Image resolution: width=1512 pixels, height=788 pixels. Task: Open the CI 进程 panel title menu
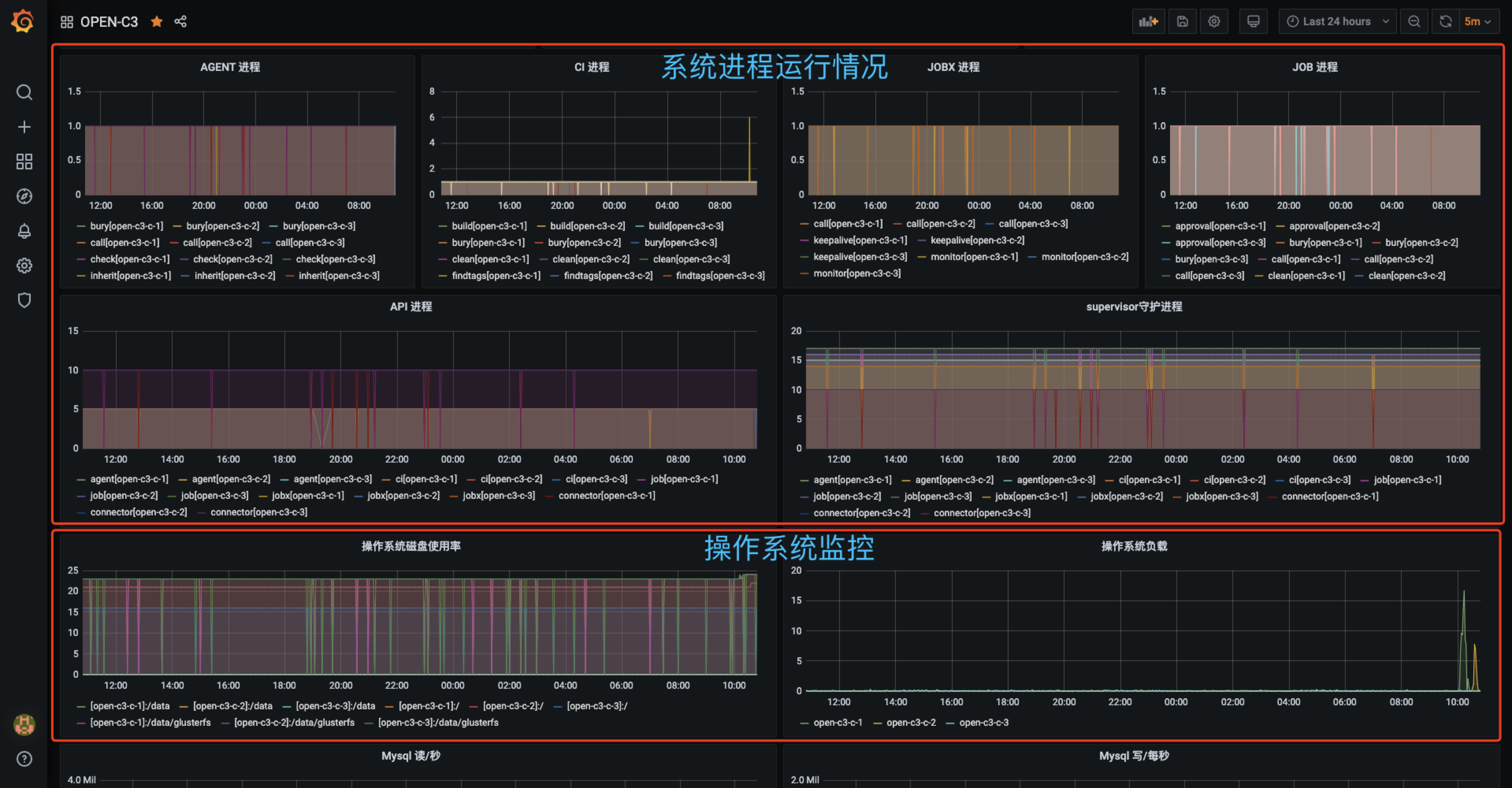point(592,67)
